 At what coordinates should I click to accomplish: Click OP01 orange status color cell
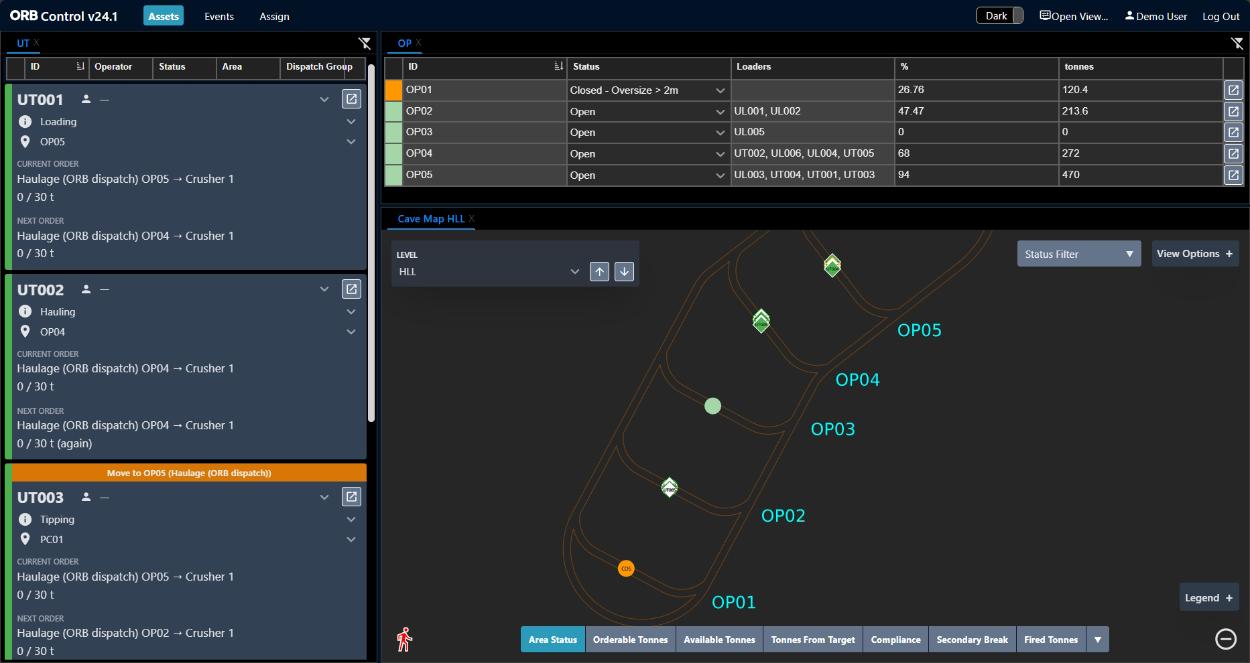pos(393,90)
